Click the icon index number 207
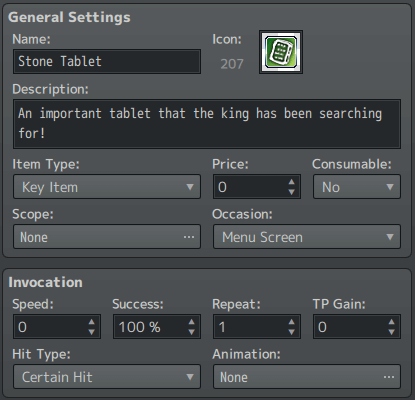Viewport: 415px width, 400px height. point(232,64)
